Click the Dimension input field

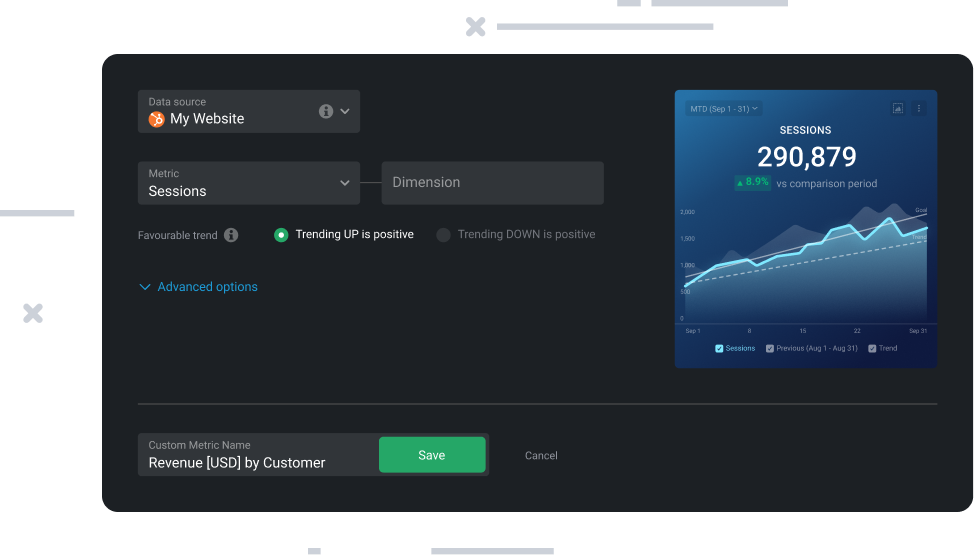click(493, 183)
